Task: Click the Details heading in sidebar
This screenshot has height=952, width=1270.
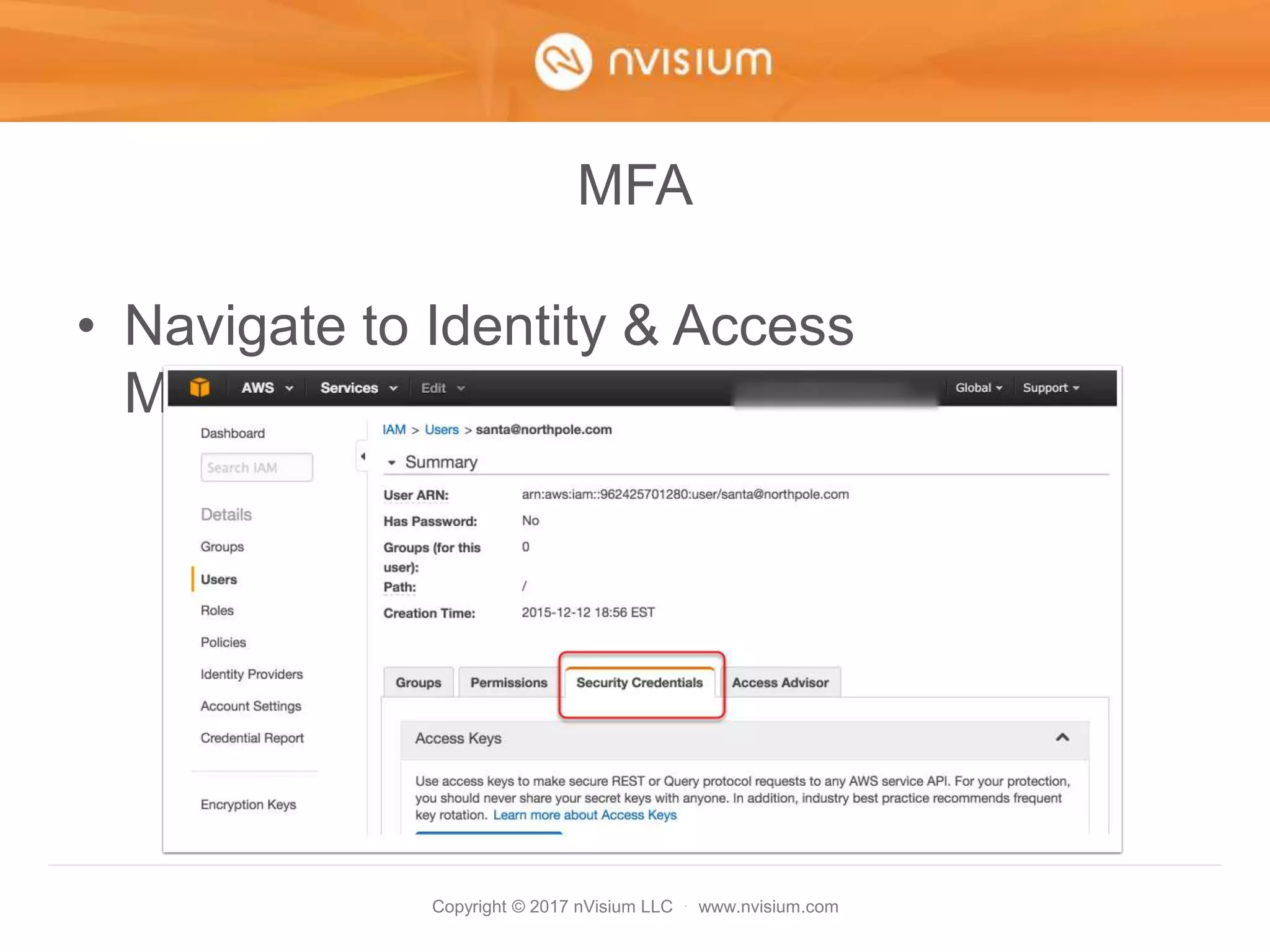Action: pyautogui.click(x=226, y=514)
